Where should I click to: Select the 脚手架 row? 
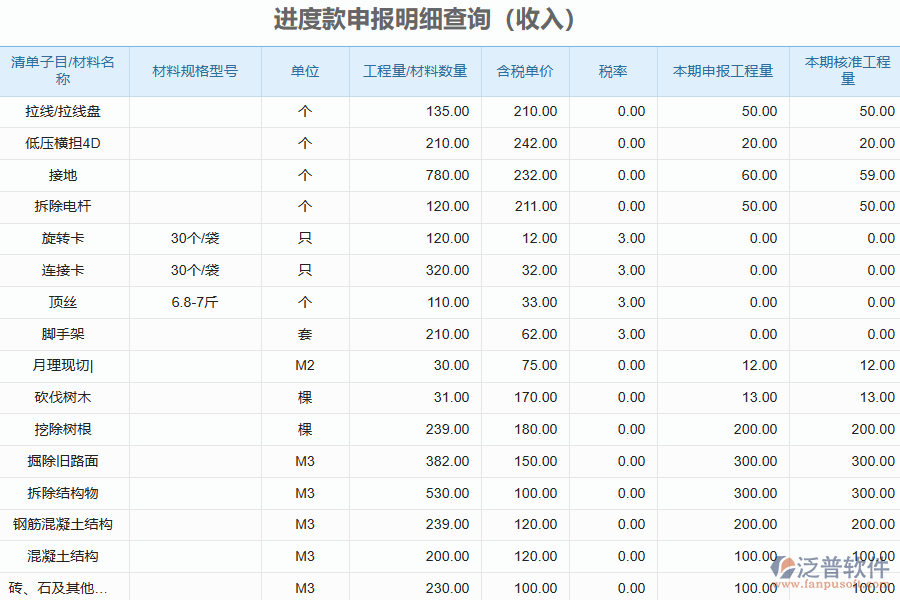[64, 334]
